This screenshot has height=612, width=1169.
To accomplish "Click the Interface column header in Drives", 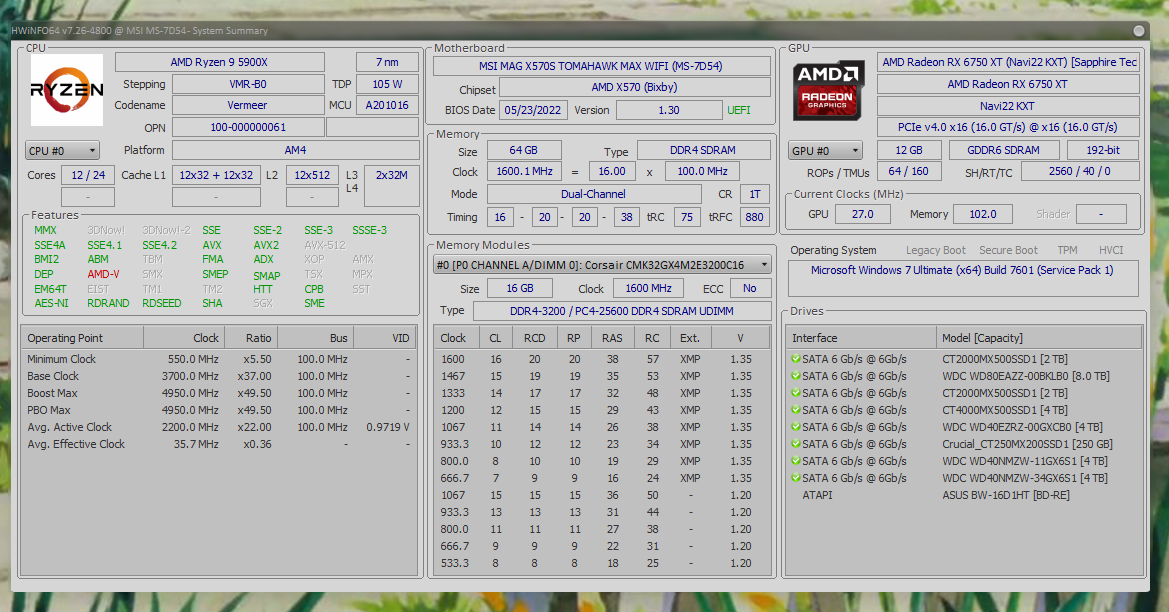I will pyautogui.click(x=861, y=338).
